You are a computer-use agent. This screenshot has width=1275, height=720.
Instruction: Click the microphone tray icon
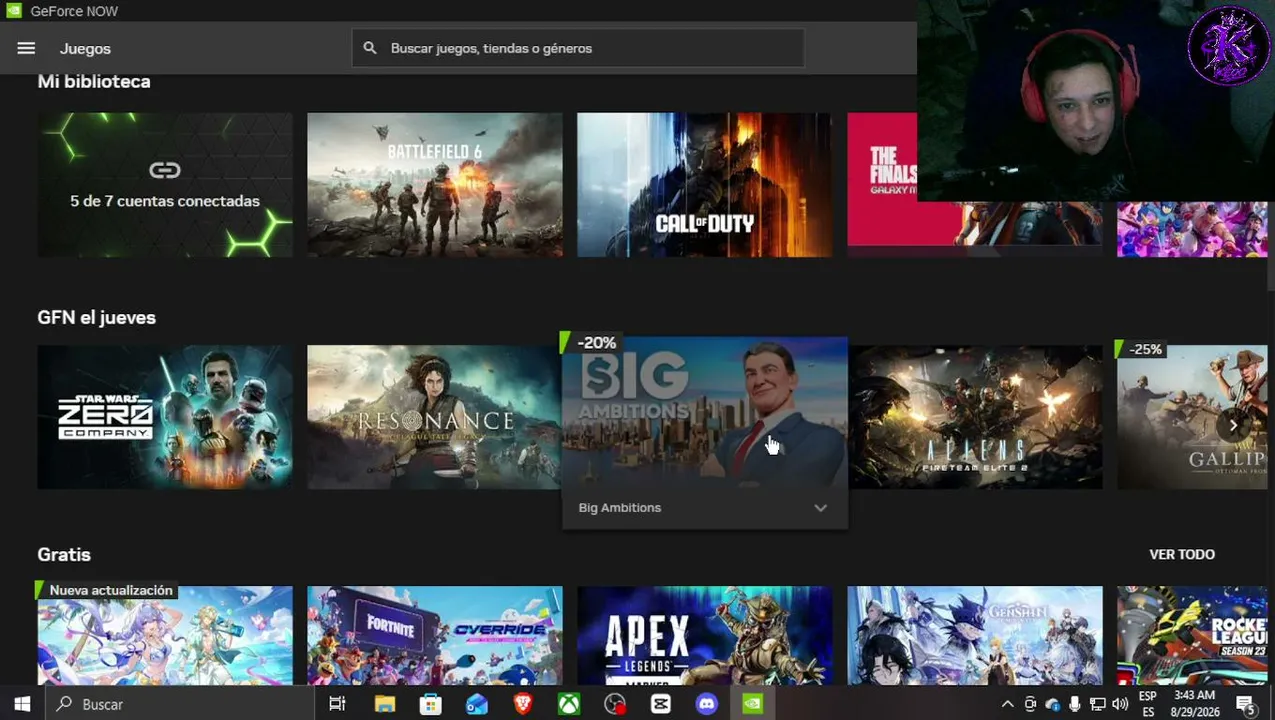click(1075, 704)
